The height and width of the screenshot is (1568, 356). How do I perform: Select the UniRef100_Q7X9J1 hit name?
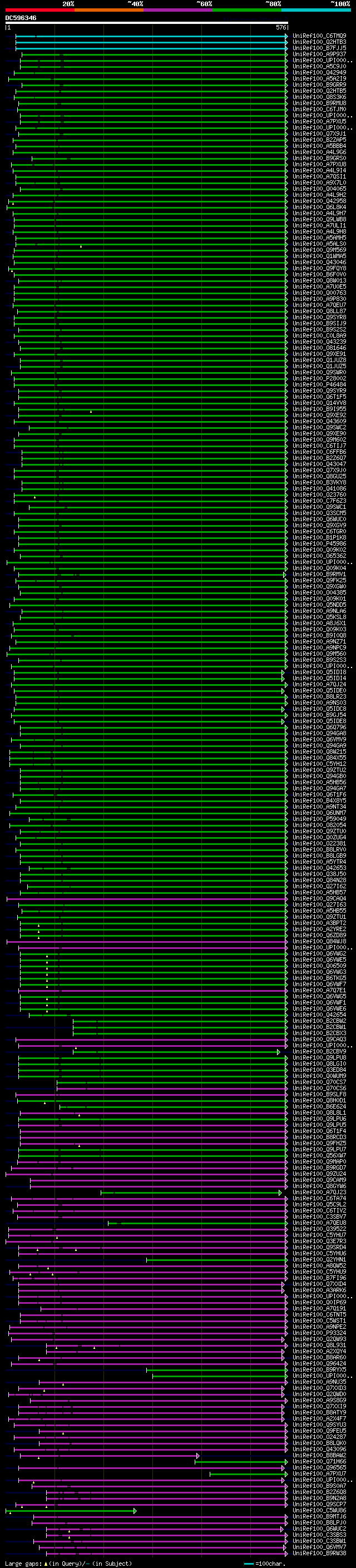pos(319,134)
